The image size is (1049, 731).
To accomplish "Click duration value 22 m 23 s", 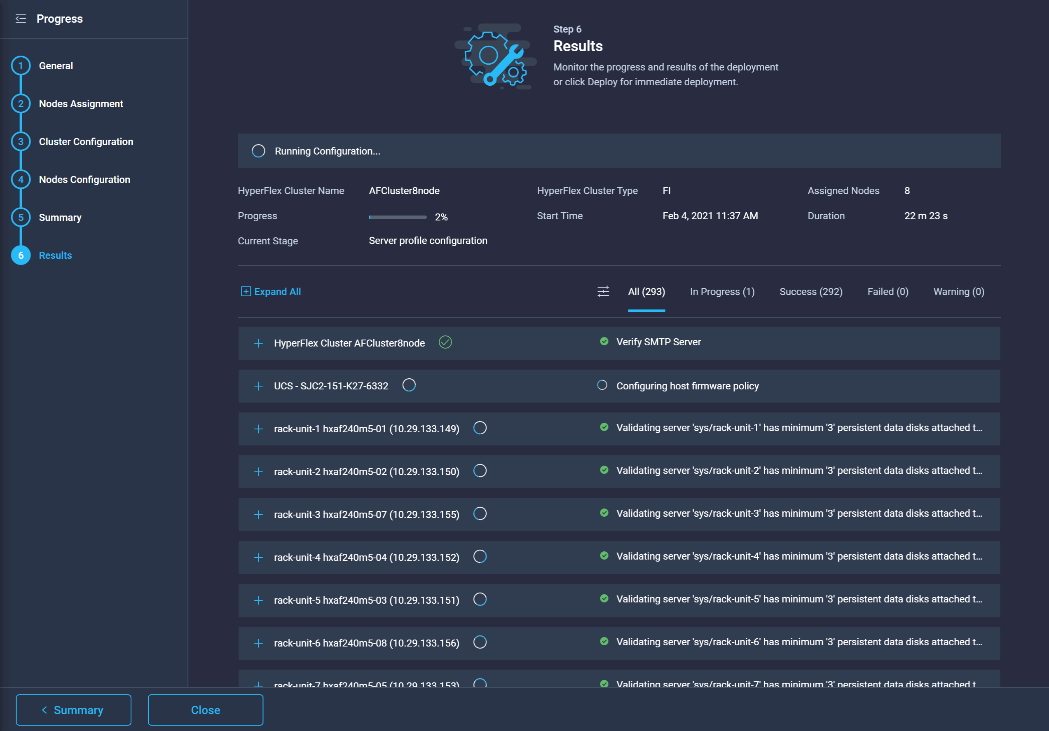I will pos(926,215).
